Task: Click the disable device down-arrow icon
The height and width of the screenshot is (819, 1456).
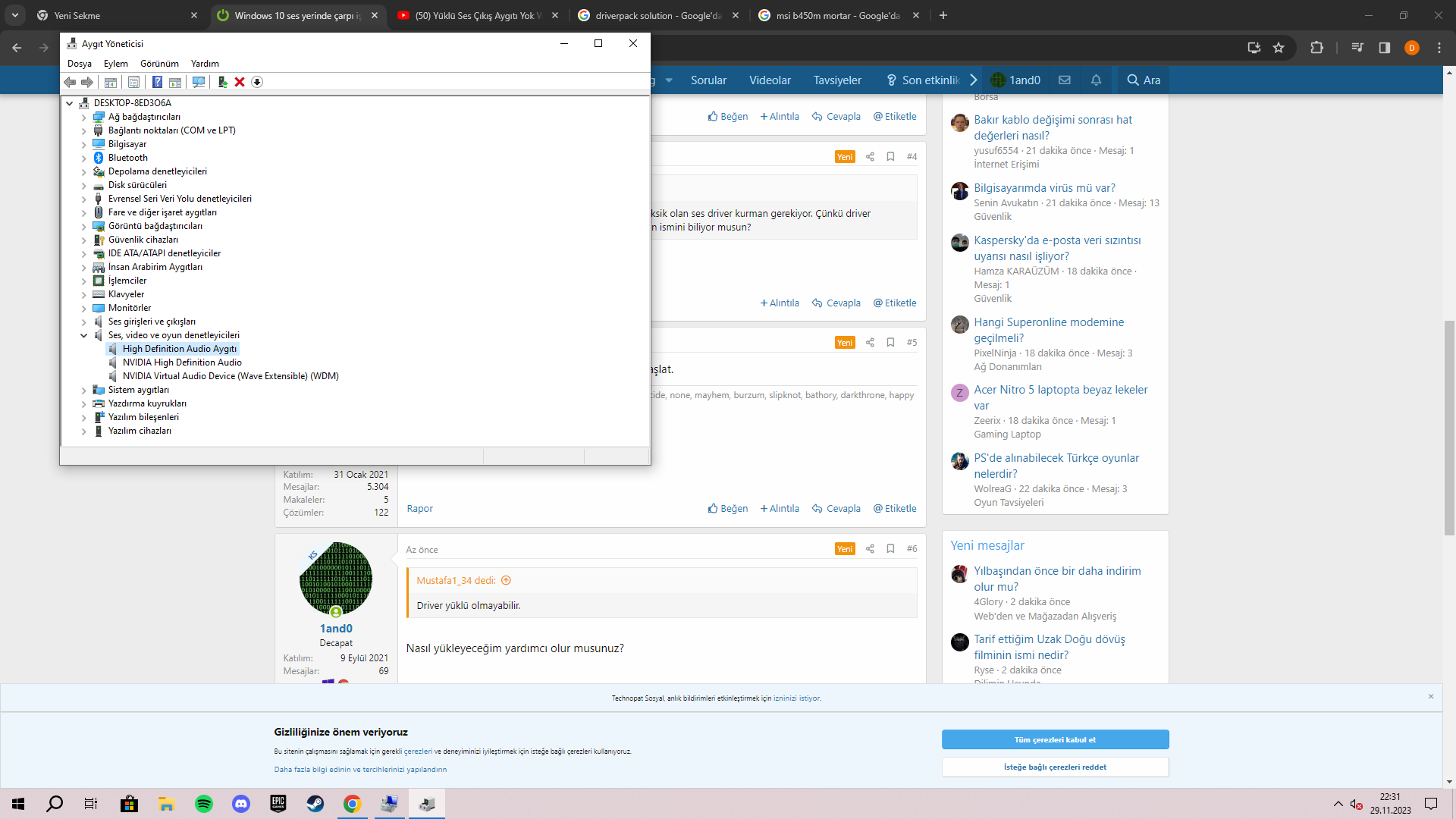Action: click(x=257, y=82)
